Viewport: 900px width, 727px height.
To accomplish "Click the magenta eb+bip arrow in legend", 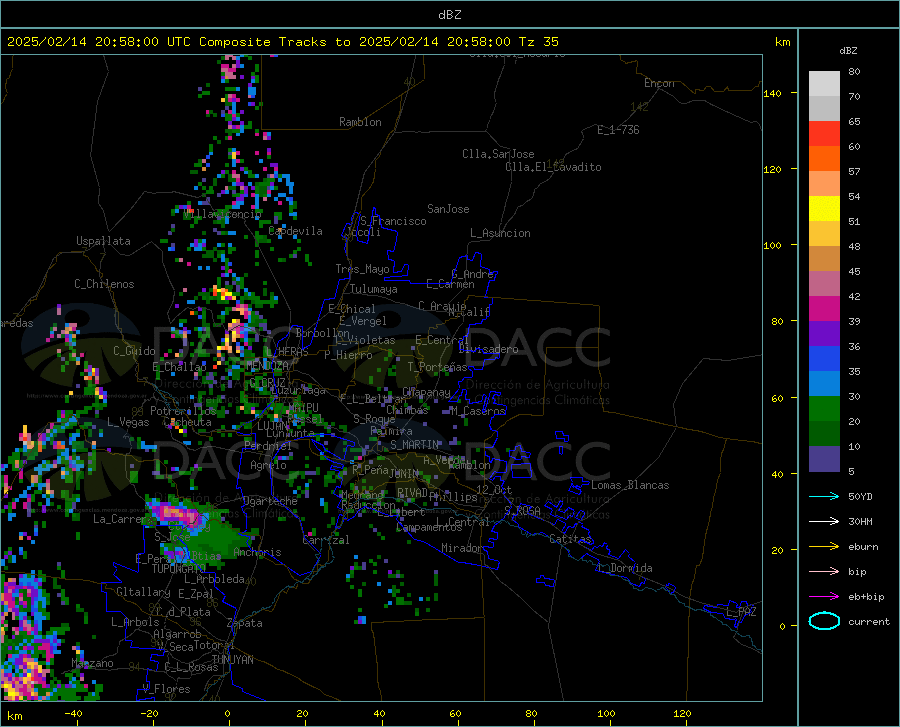I will (824, 597).
